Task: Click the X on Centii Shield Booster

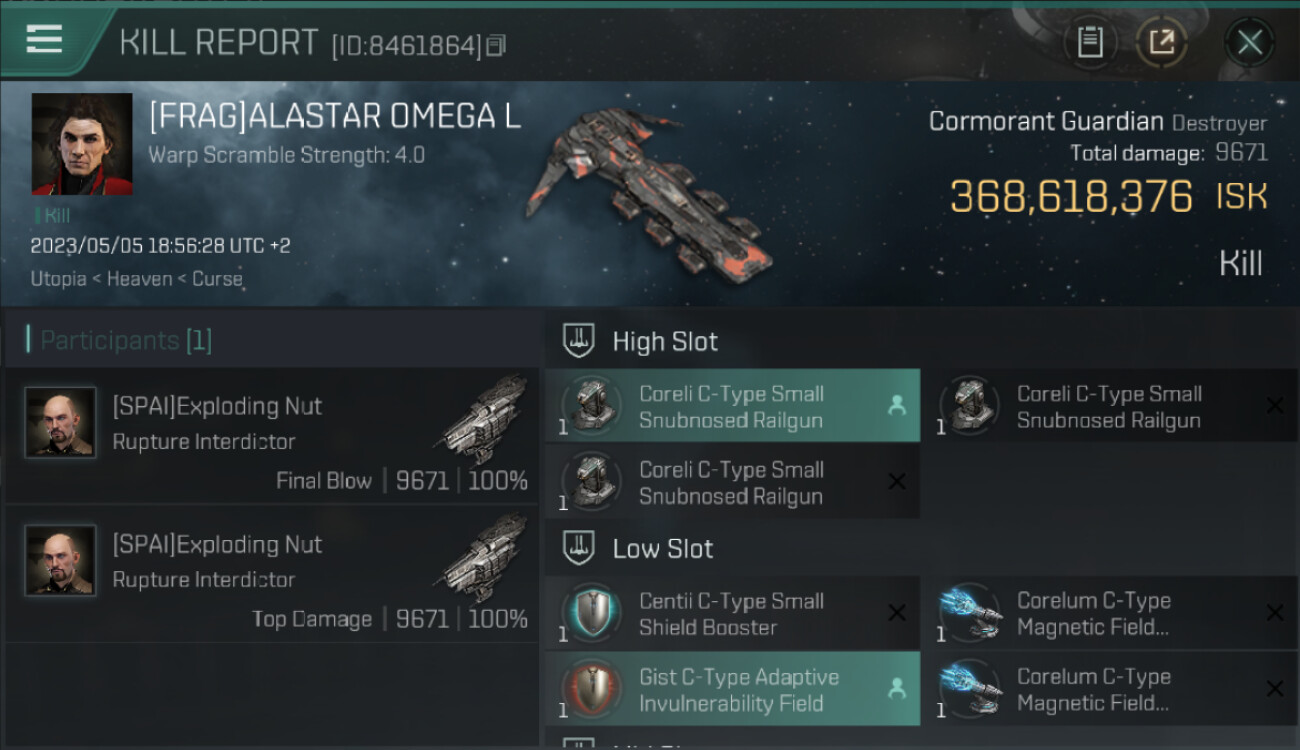Action: coord(897,613)
